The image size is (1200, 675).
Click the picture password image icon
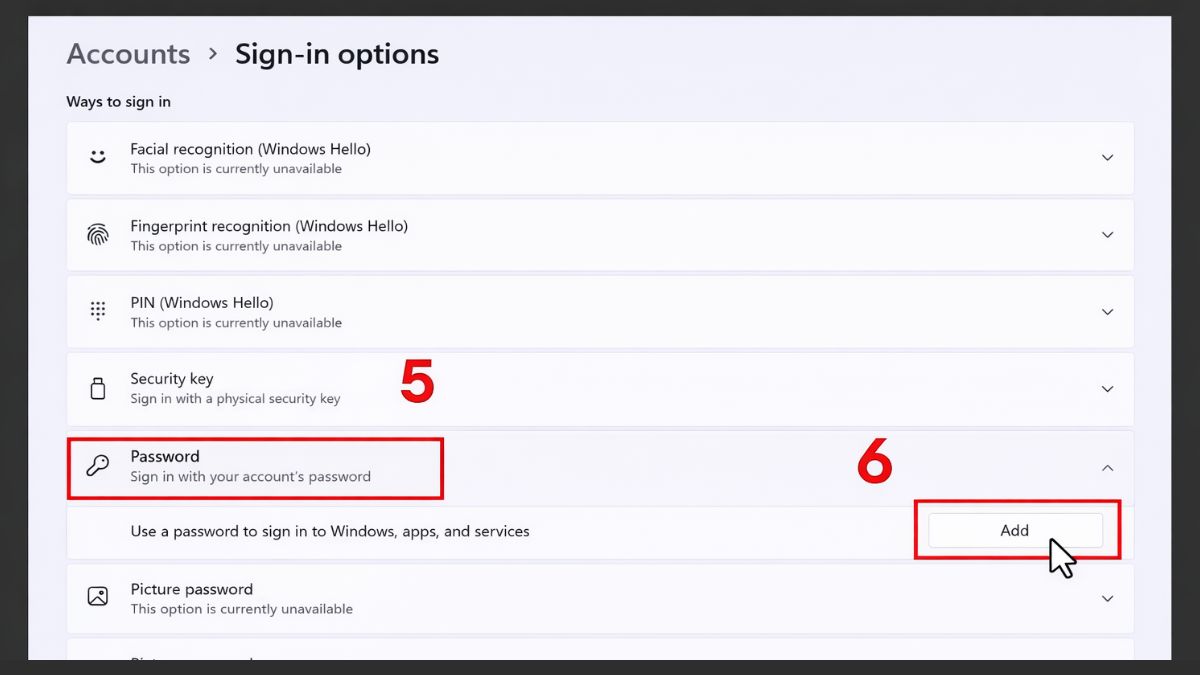[97, 595]
